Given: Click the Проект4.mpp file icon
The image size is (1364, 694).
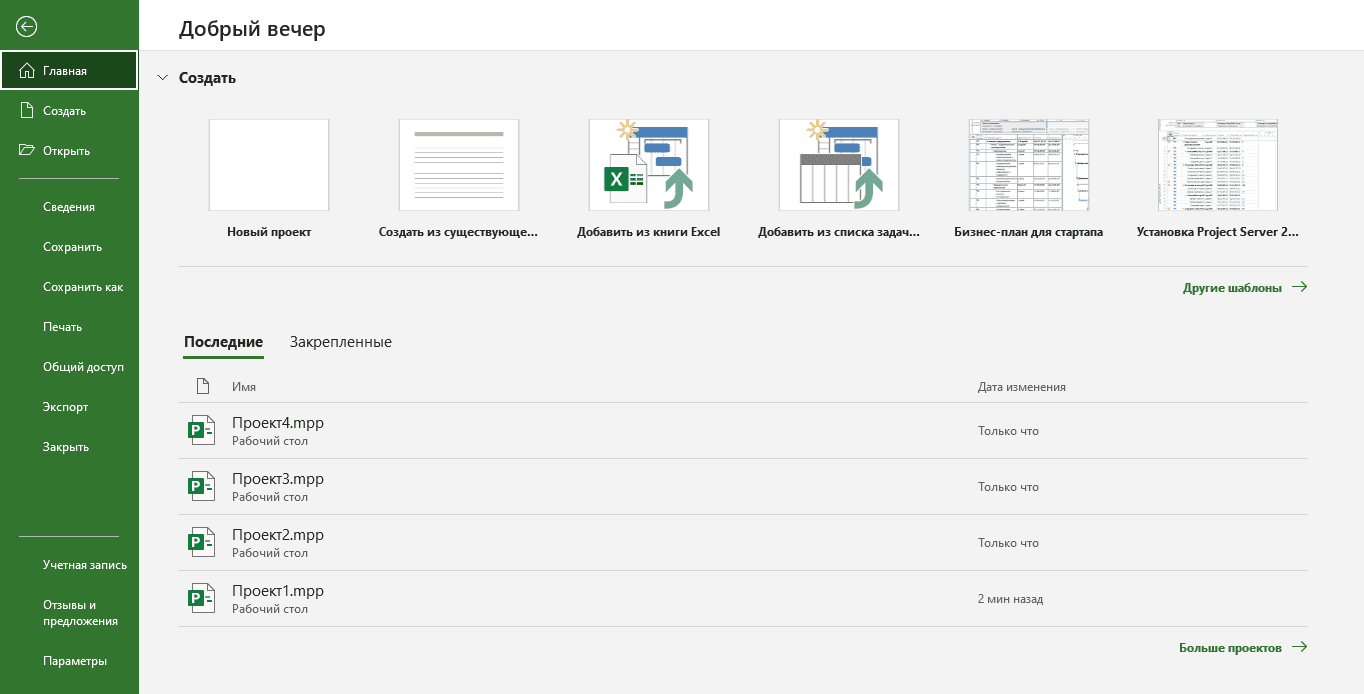Looking at the screenshot, I should click(x=202, y=431).
